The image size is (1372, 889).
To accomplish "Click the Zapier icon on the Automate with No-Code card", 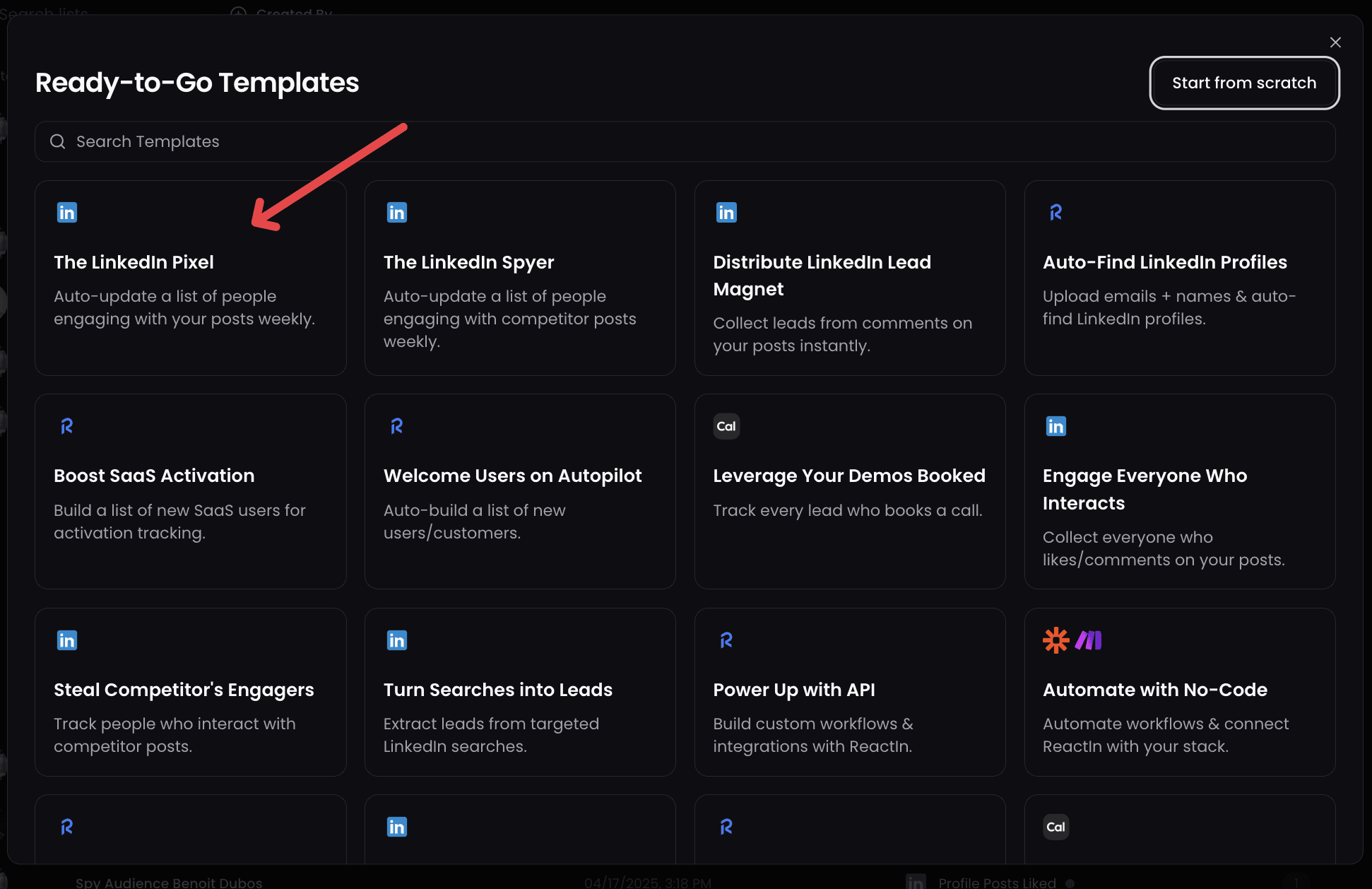I will click(1055, 640).
